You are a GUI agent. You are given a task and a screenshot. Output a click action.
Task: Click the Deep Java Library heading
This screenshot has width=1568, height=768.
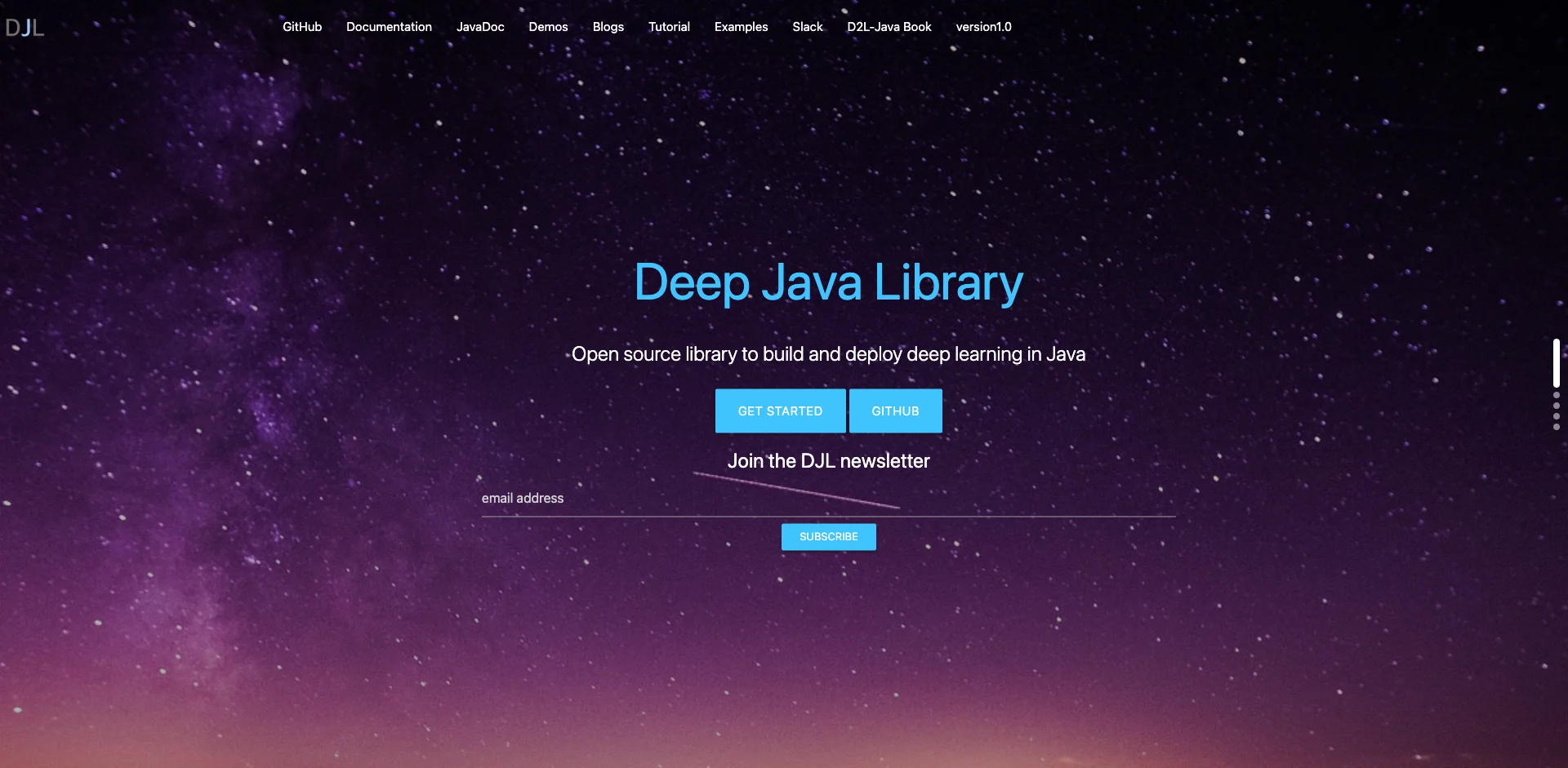(829, 283)
